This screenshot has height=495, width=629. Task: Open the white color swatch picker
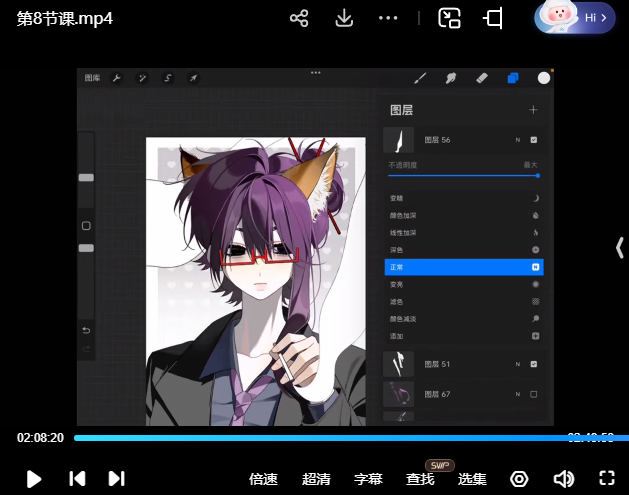[x=544, y=78]
